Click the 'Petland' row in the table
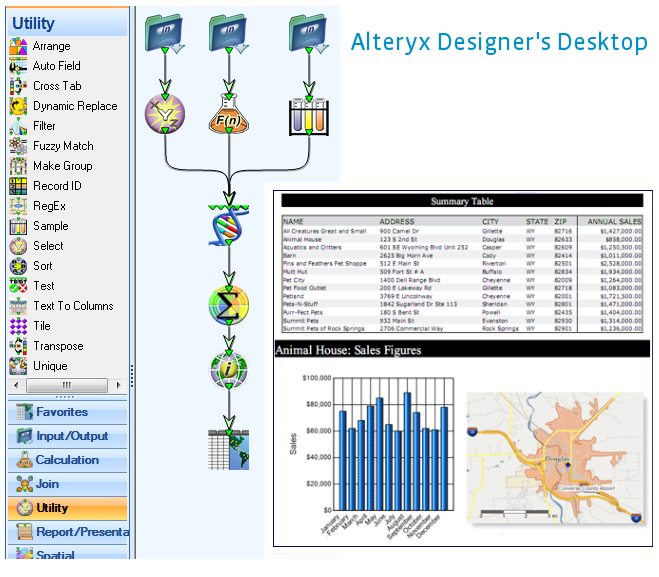 [x=462, y=296]
